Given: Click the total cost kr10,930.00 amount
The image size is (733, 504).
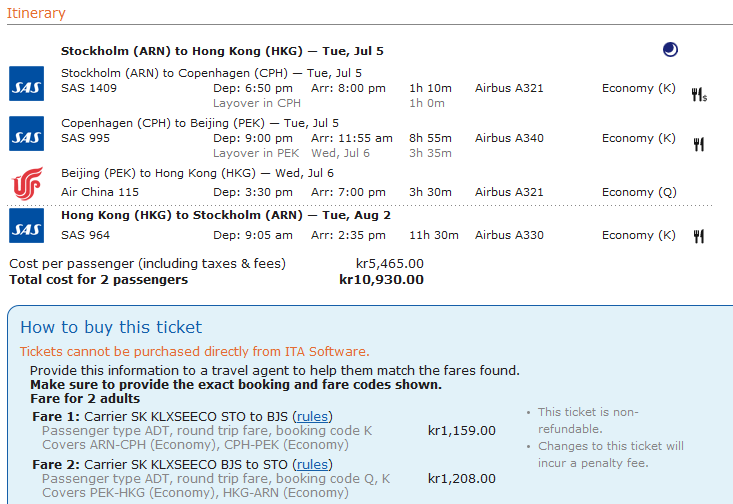Looking at the screenshot, I should [x=381, y=280].
